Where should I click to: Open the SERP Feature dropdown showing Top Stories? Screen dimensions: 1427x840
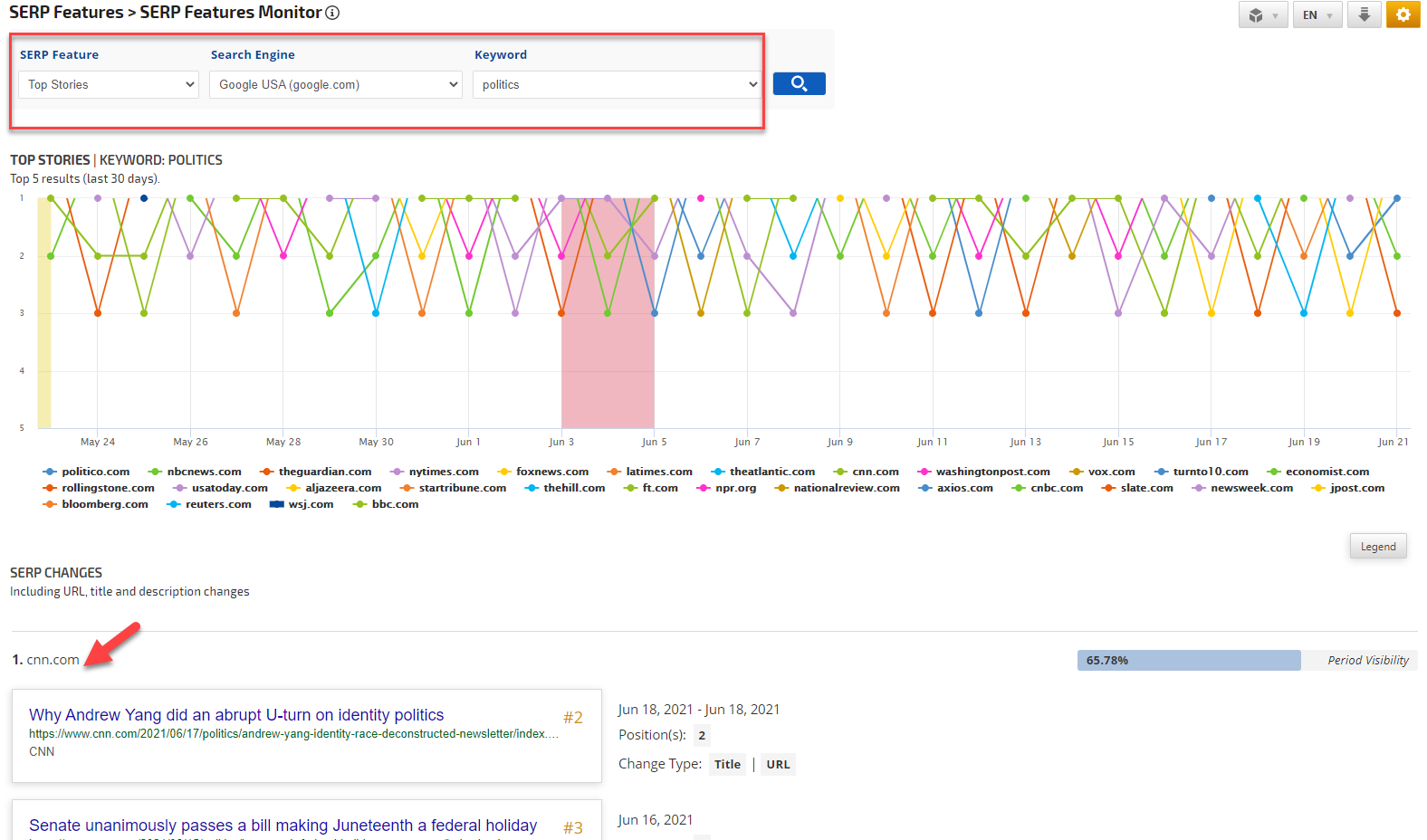pos(109,84)
